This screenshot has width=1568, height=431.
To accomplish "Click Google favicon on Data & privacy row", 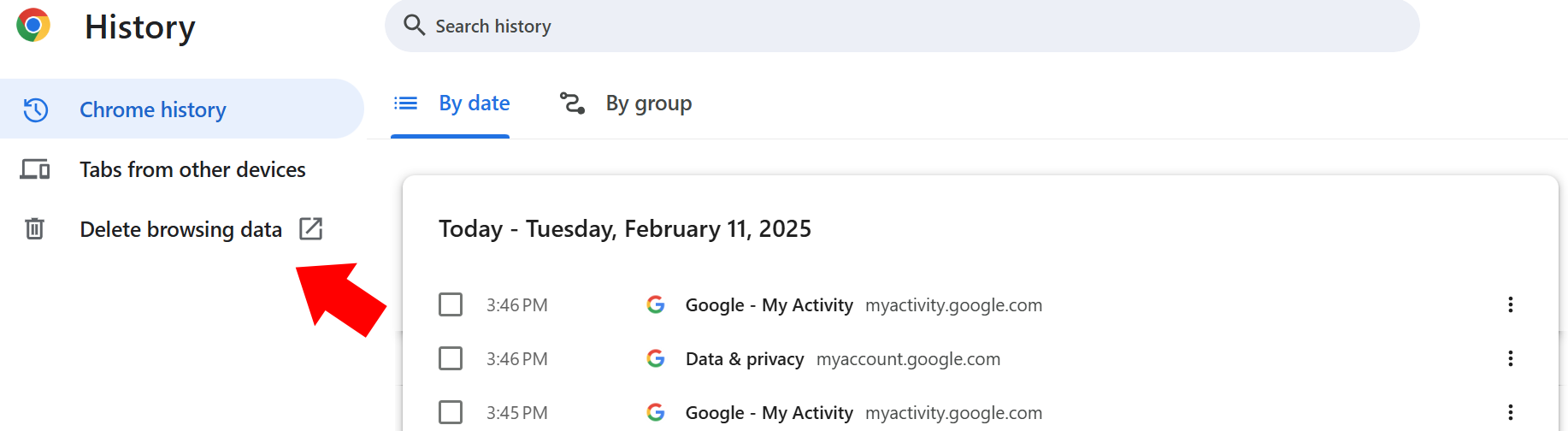I will point(656,358).
